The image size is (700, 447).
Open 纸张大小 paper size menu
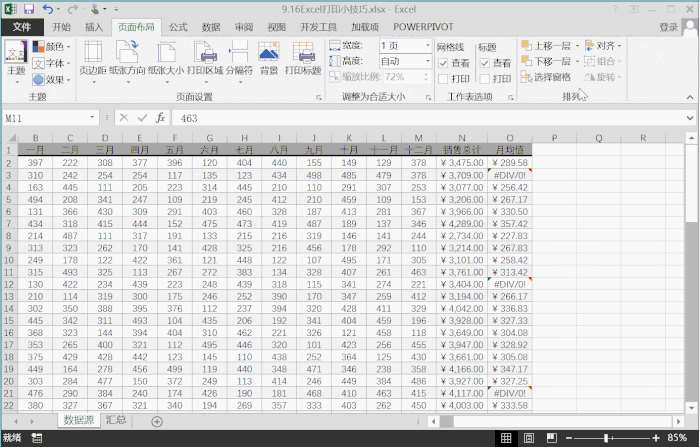click(x=166, y=63)
